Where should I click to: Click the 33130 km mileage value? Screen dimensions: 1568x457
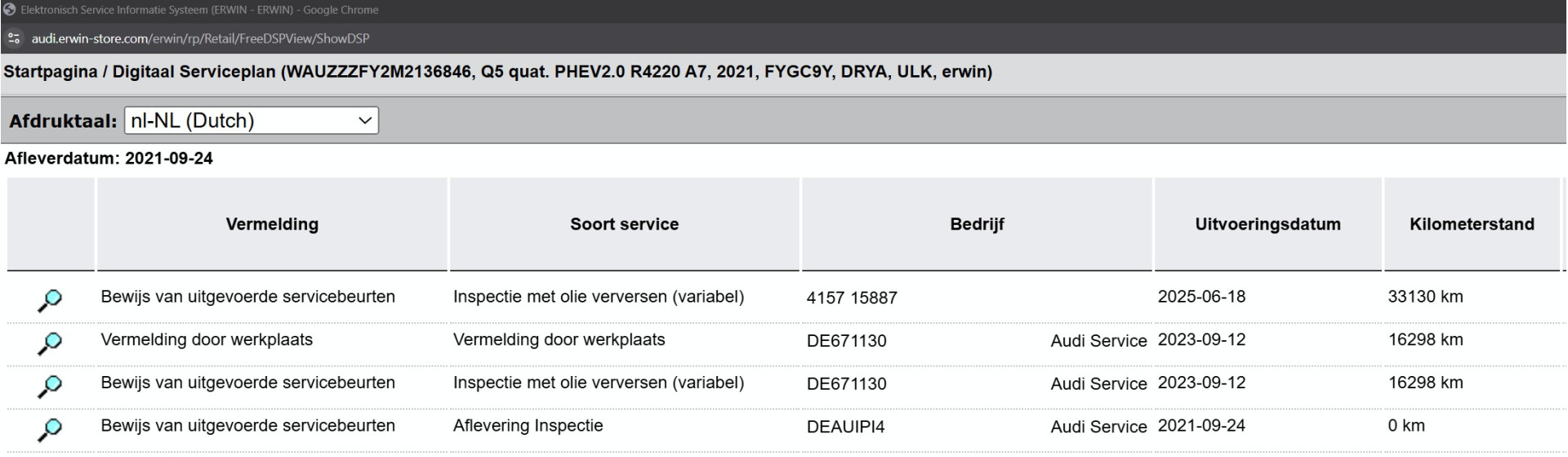(x=1425, y=297)
